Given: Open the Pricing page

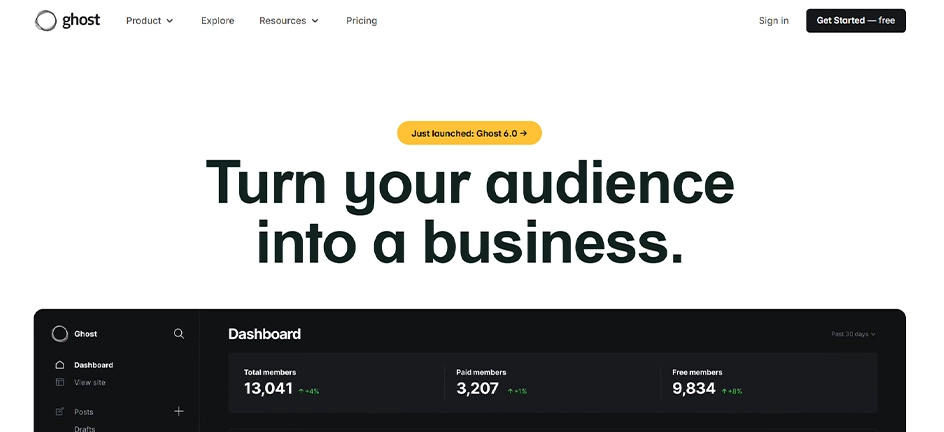Looking at the screenshot, I should point(361,20).
